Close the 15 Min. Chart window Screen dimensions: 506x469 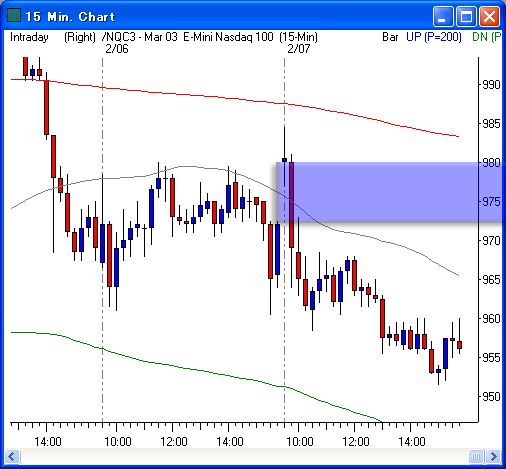coord(489,16)
